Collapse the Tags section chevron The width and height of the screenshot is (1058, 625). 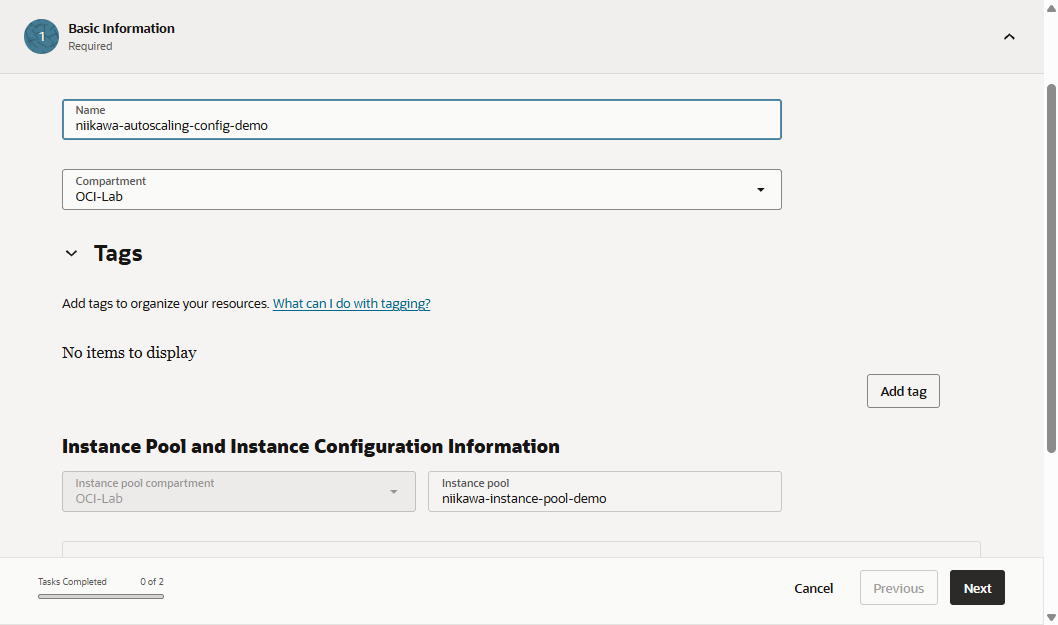(71, 254)
